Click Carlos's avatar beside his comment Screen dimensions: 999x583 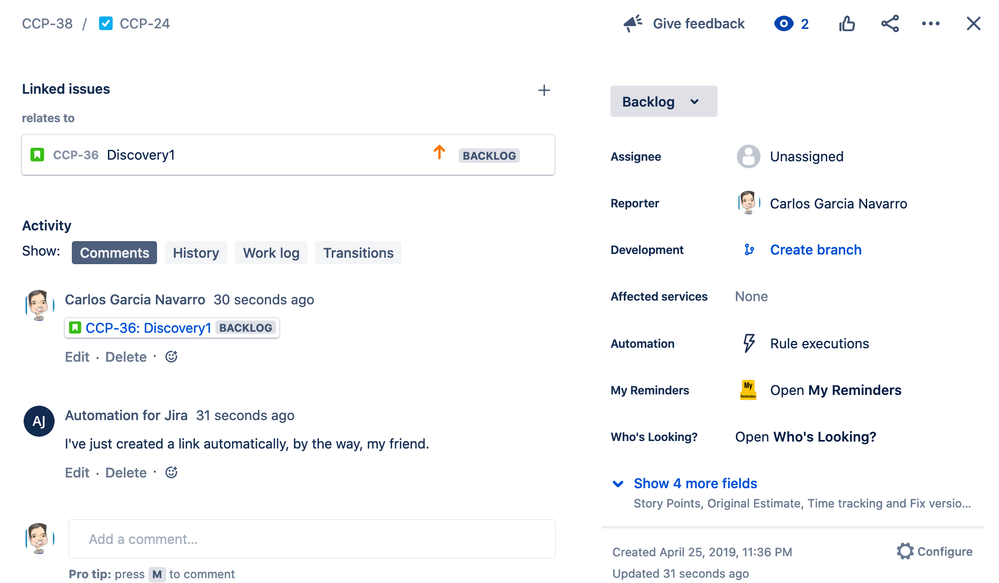[39, 305]
